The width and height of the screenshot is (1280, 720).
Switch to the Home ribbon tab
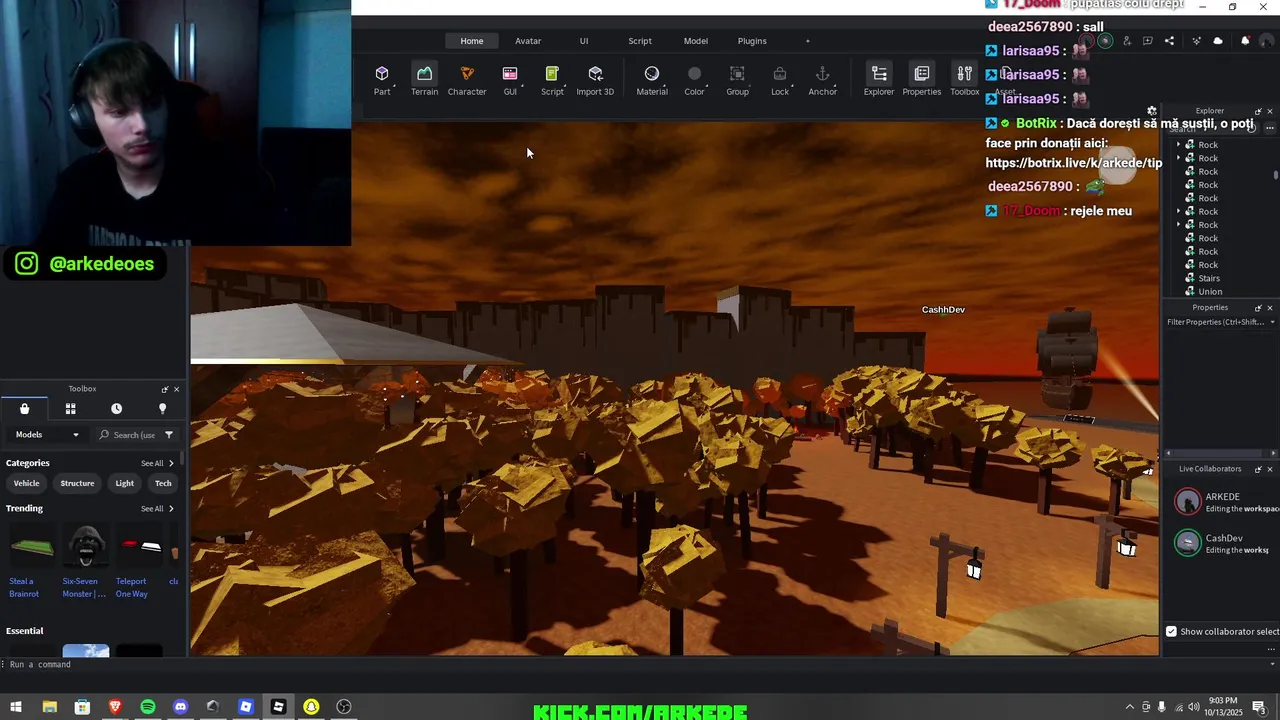click(x=472, y=41)
